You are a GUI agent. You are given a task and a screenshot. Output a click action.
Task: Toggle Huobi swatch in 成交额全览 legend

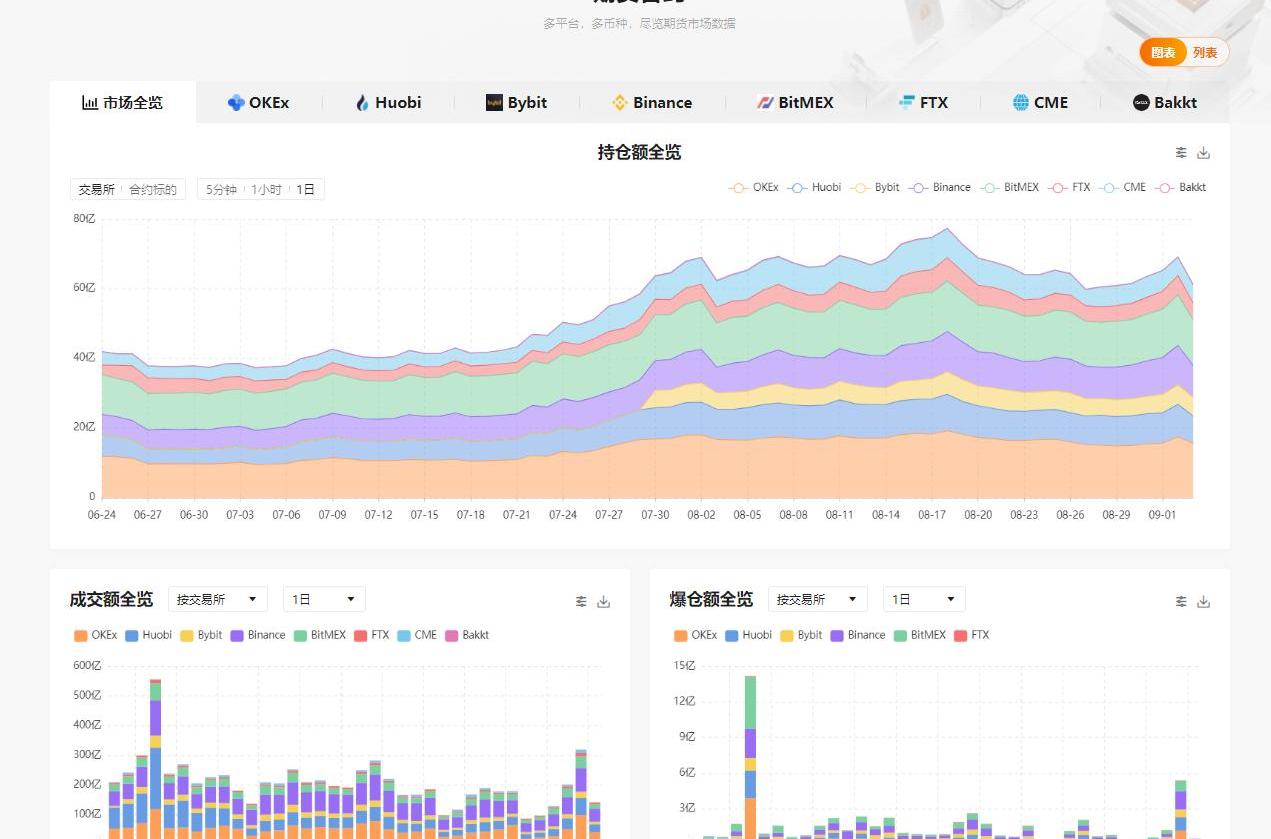tap(131, 635)
